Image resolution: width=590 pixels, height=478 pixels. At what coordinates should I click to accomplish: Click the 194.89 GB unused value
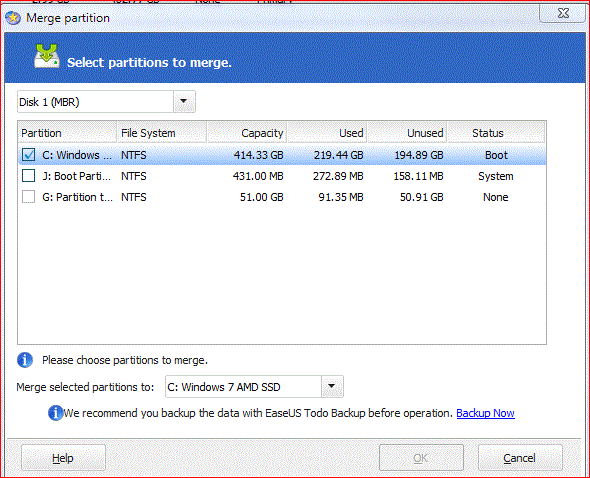(x=419, y=155)
